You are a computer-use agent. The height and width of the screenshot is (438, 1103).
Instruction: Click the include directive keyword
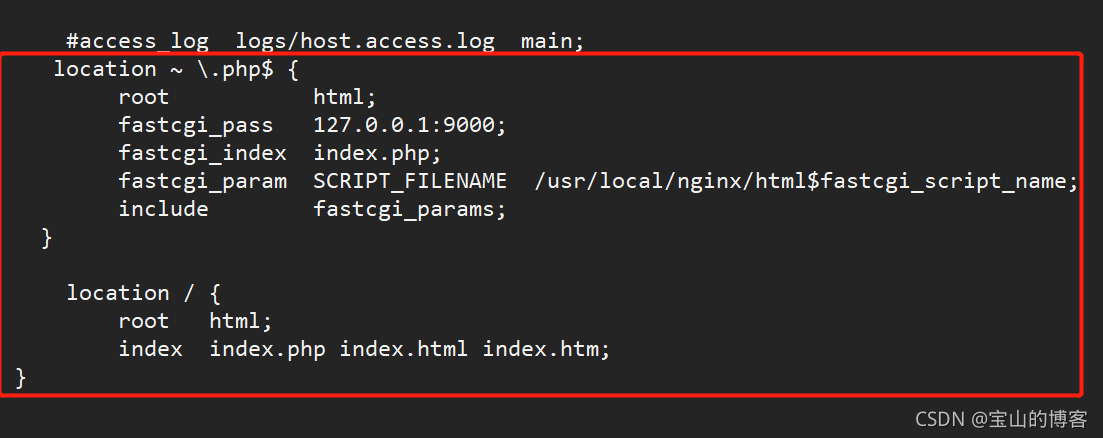tap(163, 210)
